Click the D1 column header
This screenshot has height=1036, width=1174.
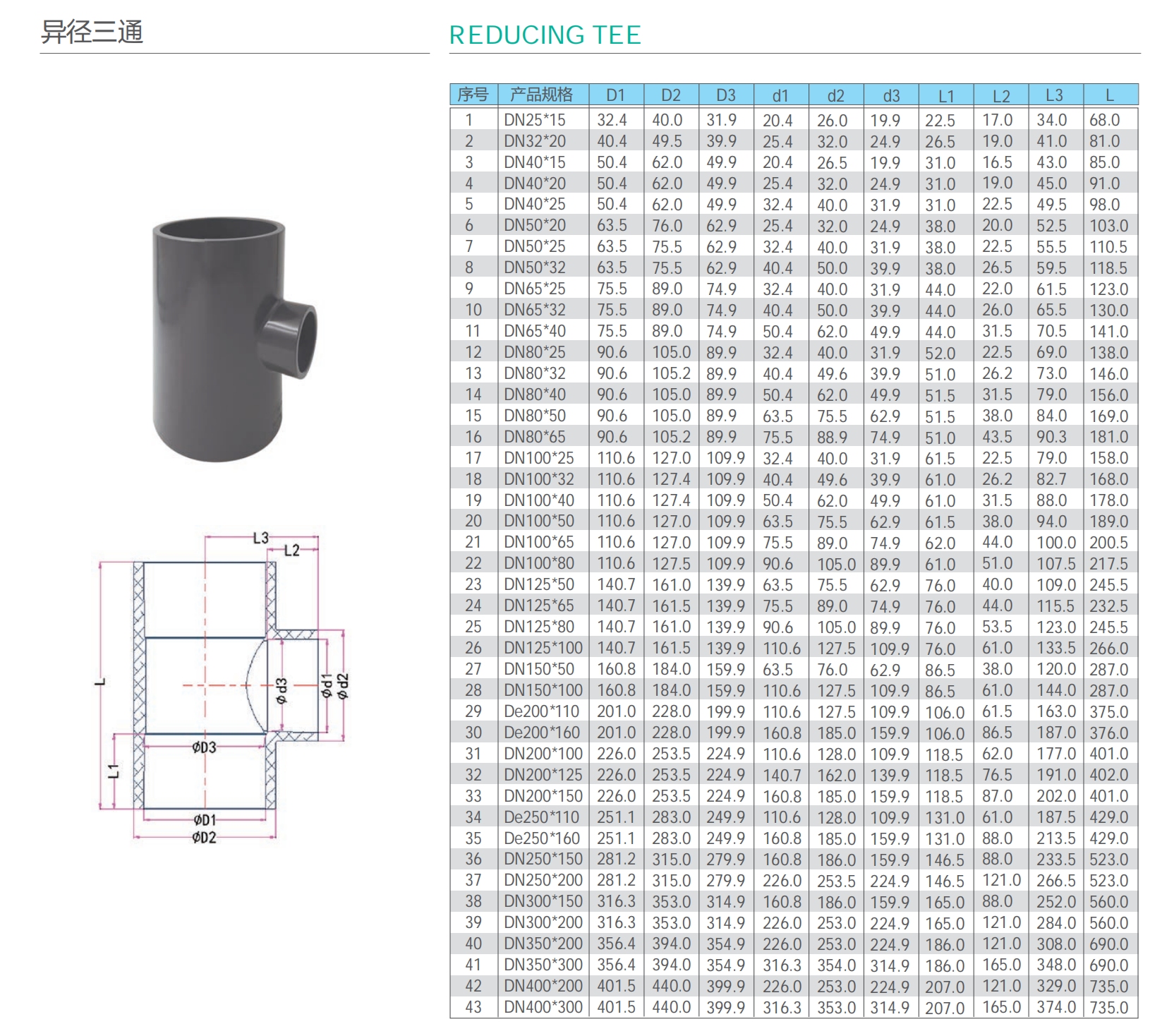[615, 95]
